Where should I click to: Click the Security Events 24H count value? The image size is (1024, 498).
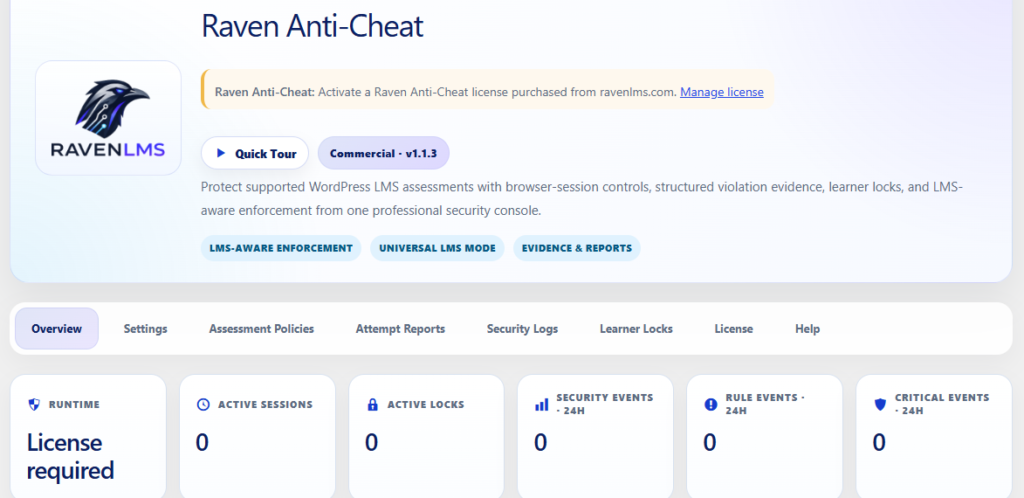click(540, 443)
